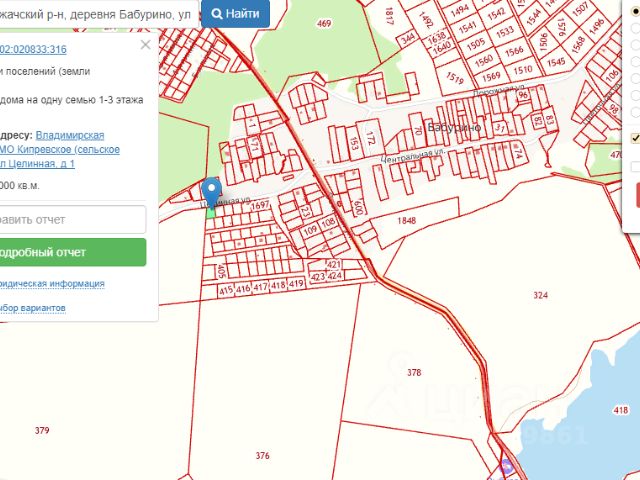Open cadastral number 020833:316 link
This screenshot has height=480, width=640.
coord(33,49)
